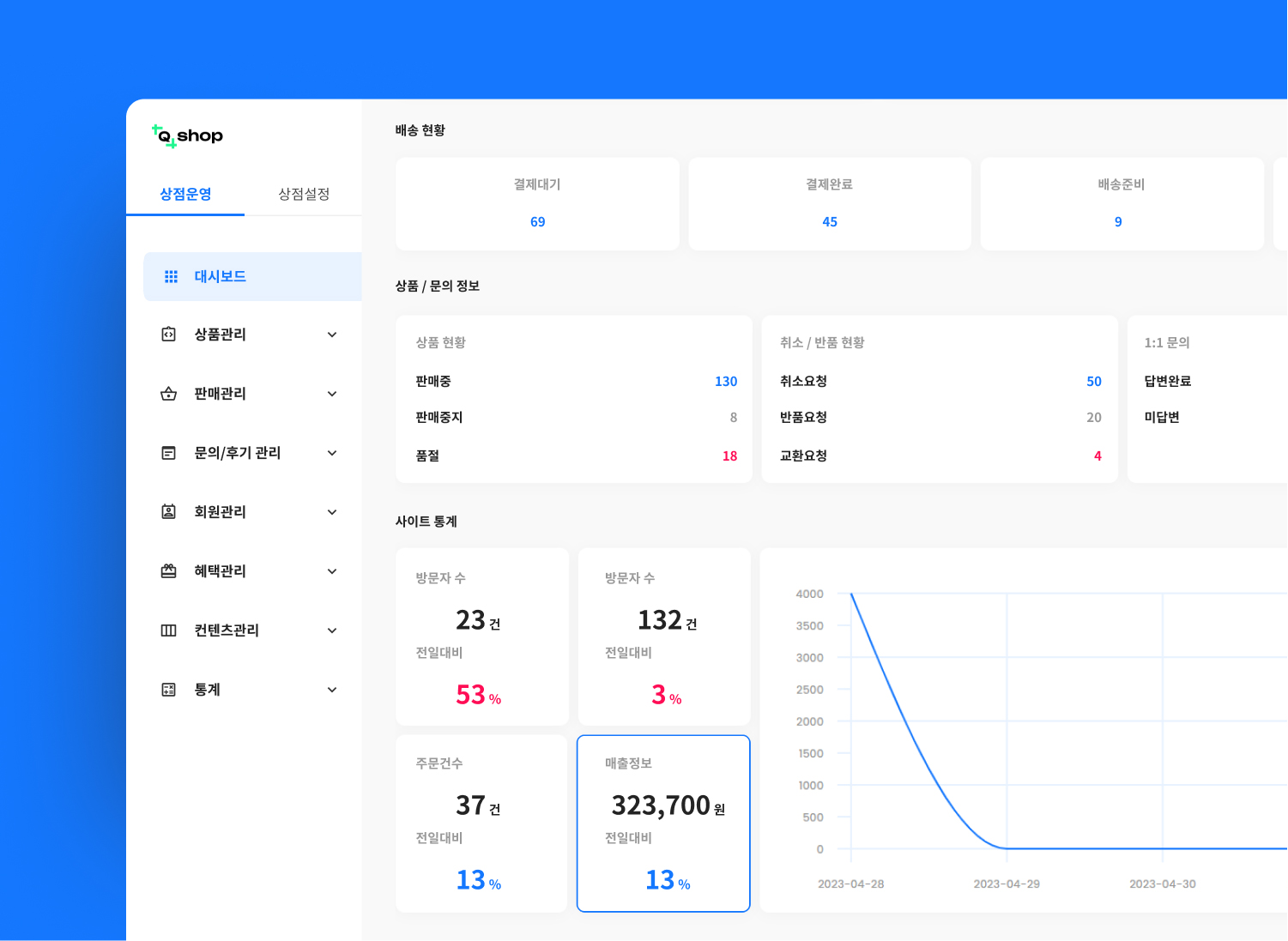Click the Q.shop logo
The image size is (1288, 941).
tap(187, 136)
